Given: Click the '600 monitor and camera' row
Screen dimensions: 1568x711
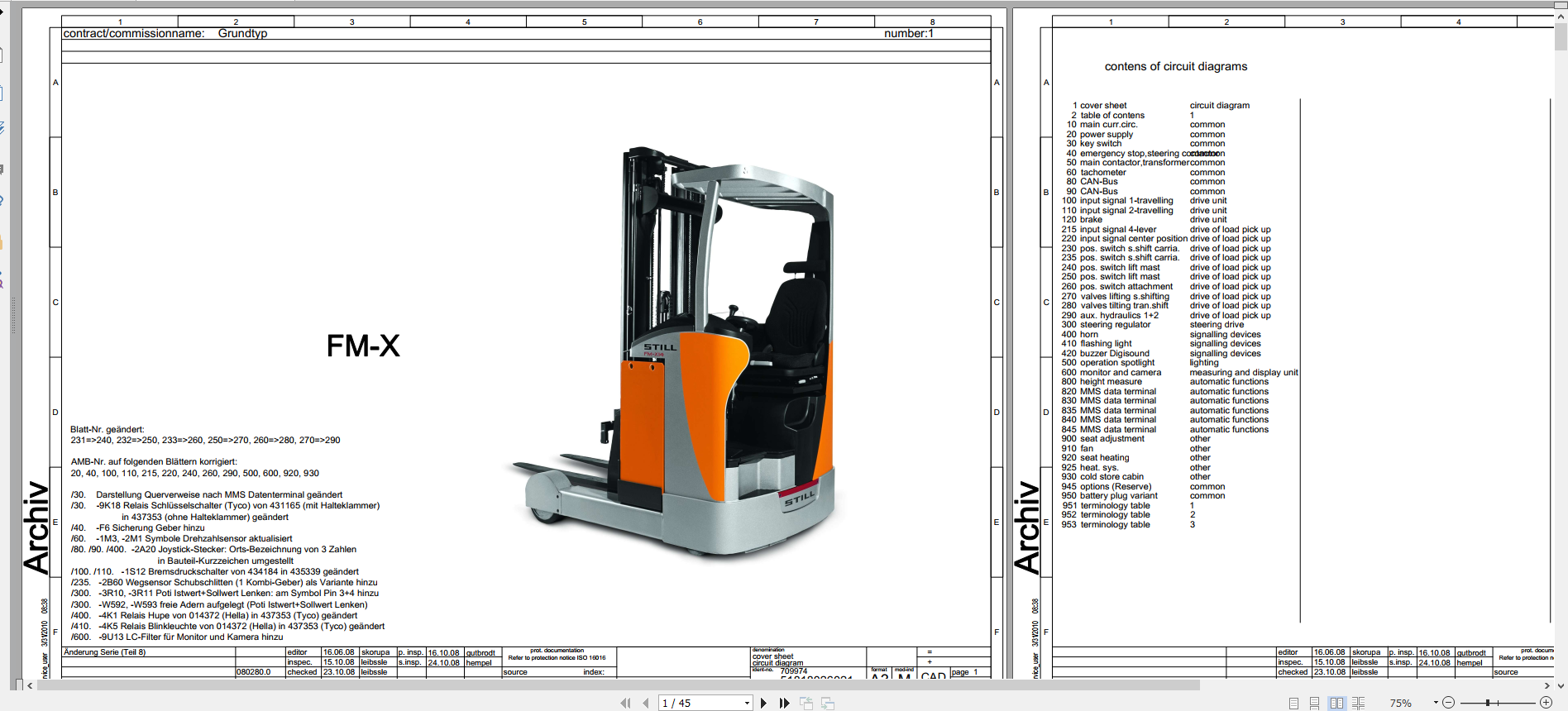Looking at the screenshot, I should (x=1180, y=372).
